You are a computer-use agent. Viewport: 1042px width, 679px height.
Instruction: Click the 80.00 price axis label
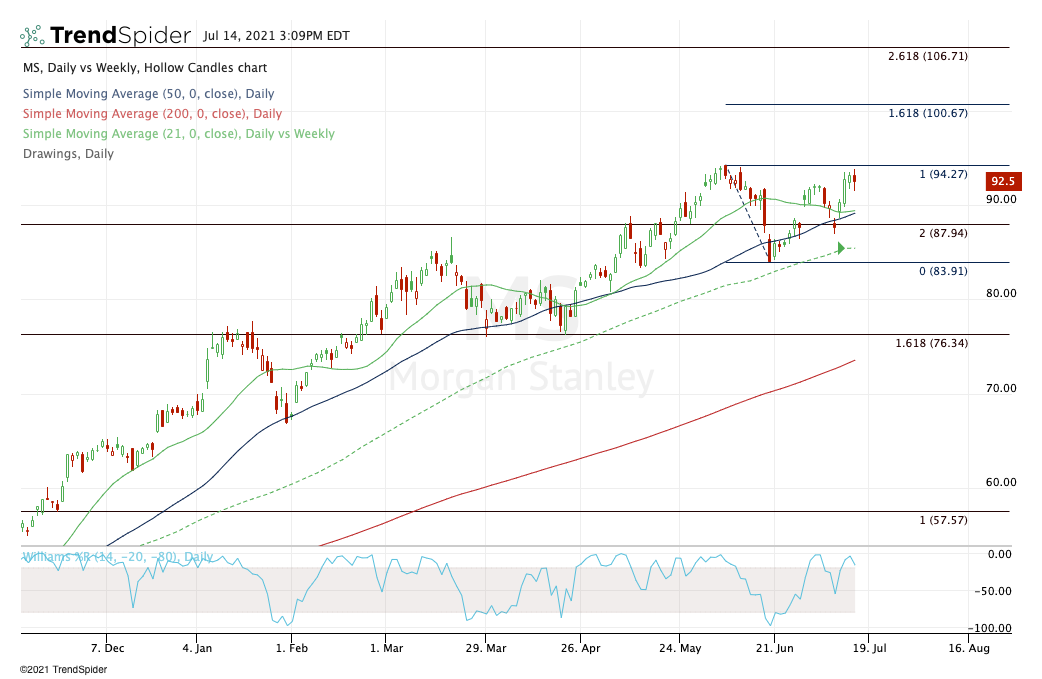[x=1001, y=293]
